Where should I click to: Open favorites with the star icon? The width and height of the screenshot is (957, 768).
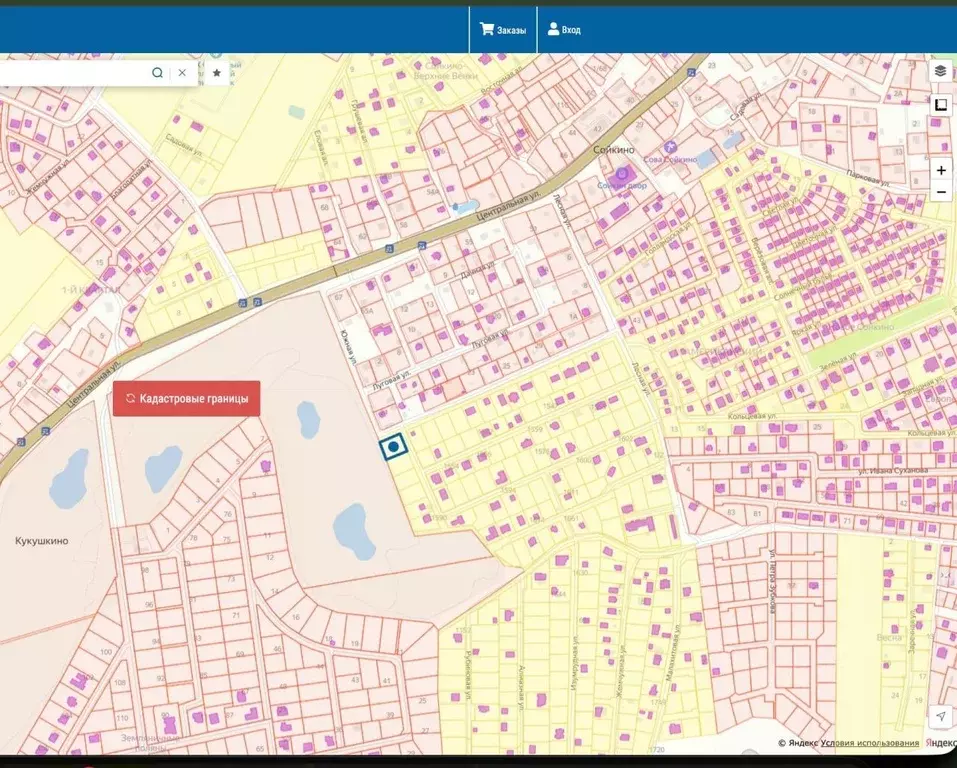pyautogui.click(x=217, y=73)
